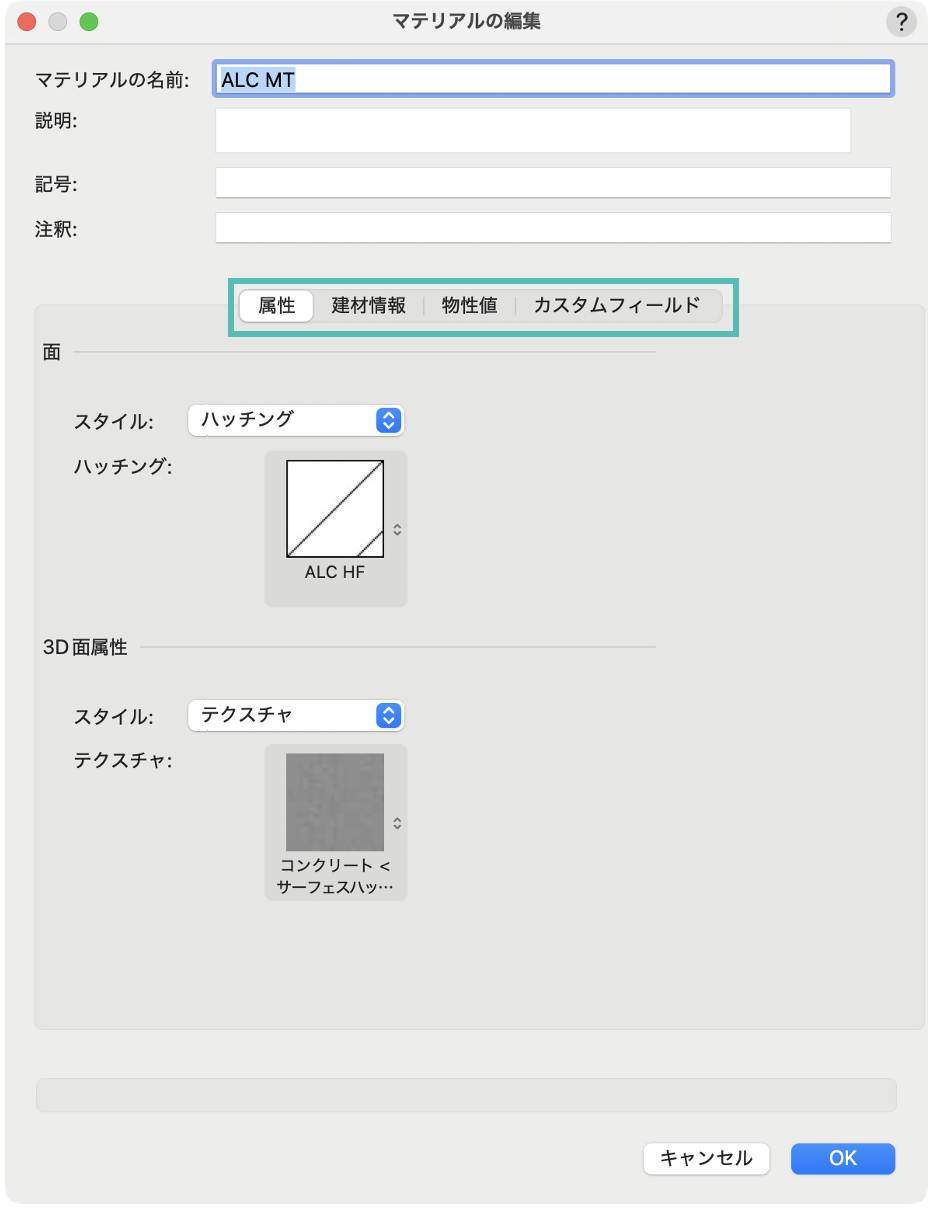Select the カスタムフィールド tab

pyautogui.click(x=616, y=306)
